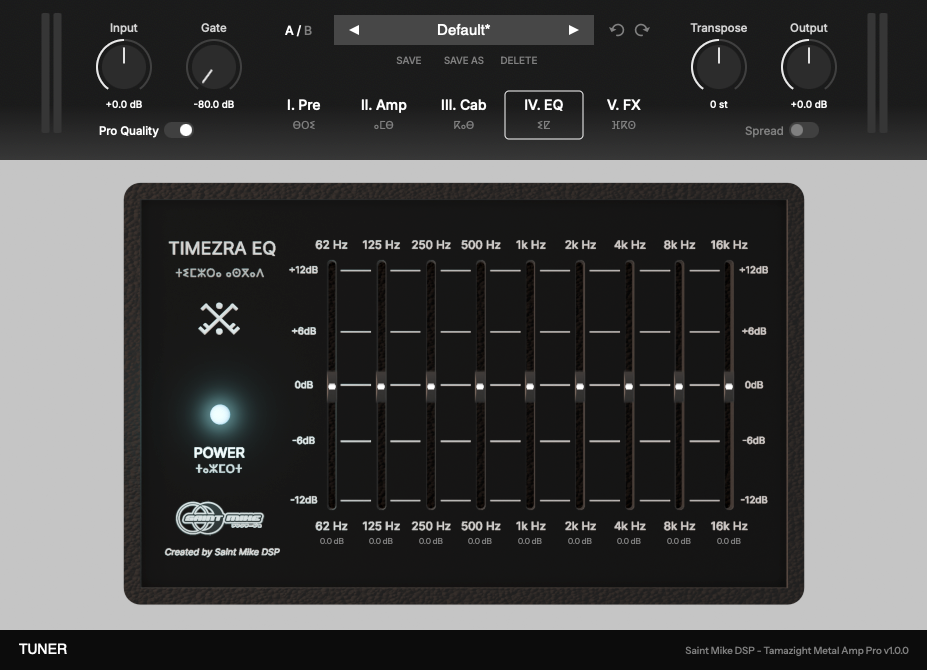Open the TUNER at the bottom left
Viewport: 927px width, 670px height.
[x=42, y=649]
